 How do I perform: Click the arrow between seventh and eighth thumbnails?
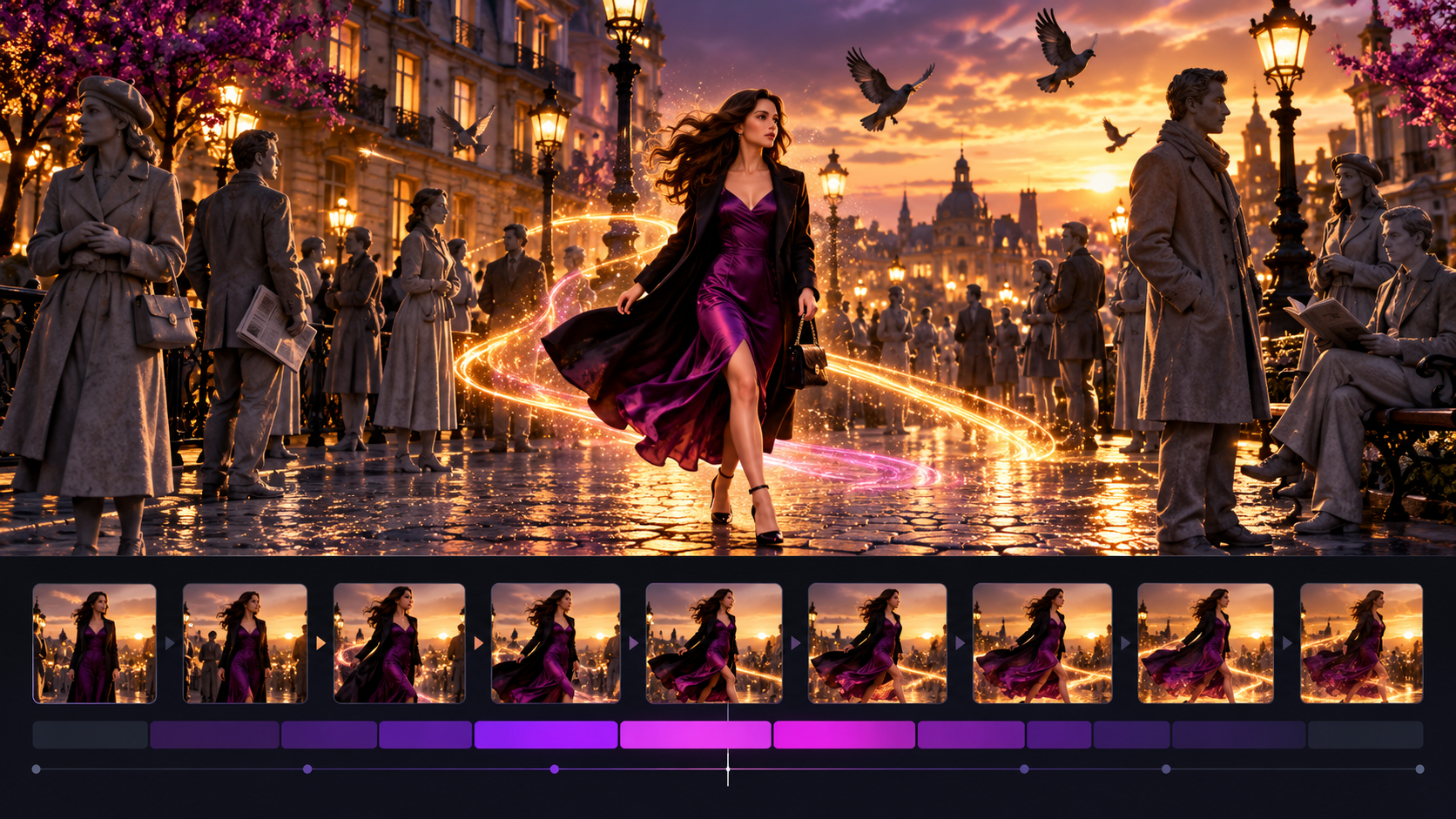[x=1125, y=643]
